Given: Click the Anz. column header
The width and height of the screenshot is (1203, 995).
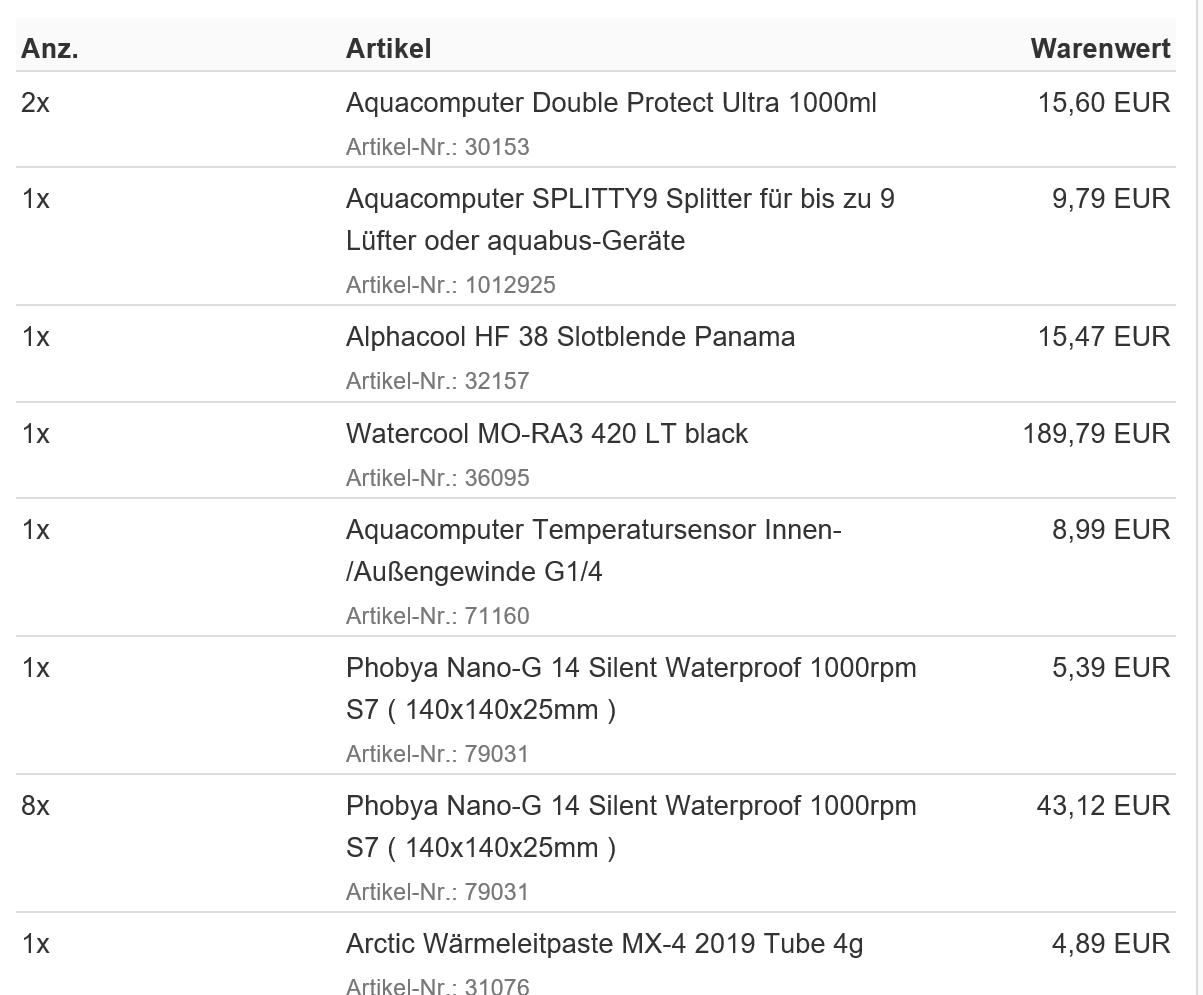Looking at the screenshot, I should (50, 49).
